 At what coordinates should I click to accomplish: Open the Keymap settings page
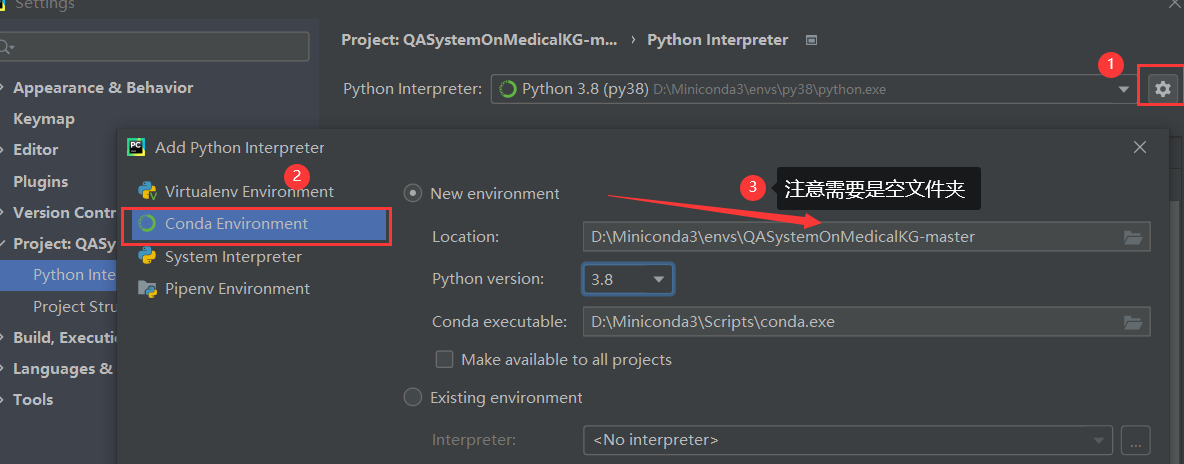click(44, 119)
